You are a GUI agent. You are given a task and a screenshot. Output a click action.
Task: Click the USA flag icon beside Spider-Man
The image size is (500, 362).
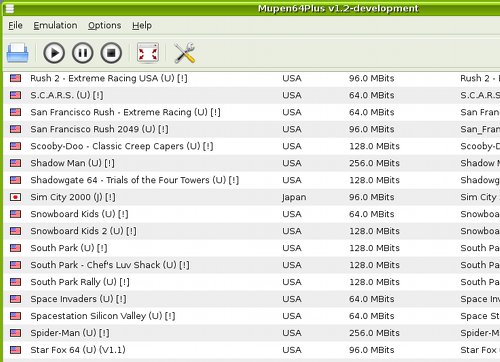[15, 333]
